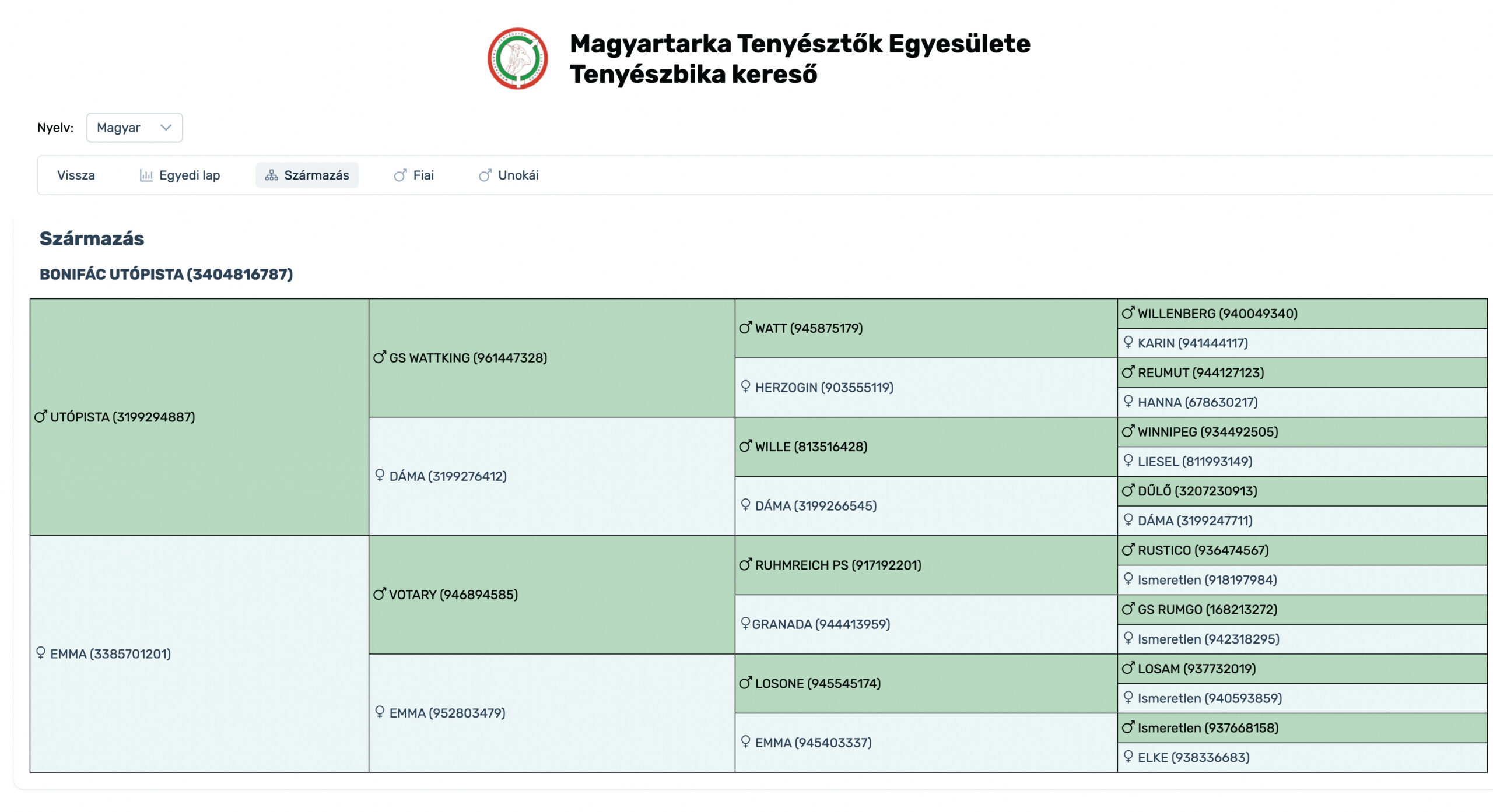1493x812 pixels.
Task: Click the male symbol icon beside Fiai
Action: 400,175
